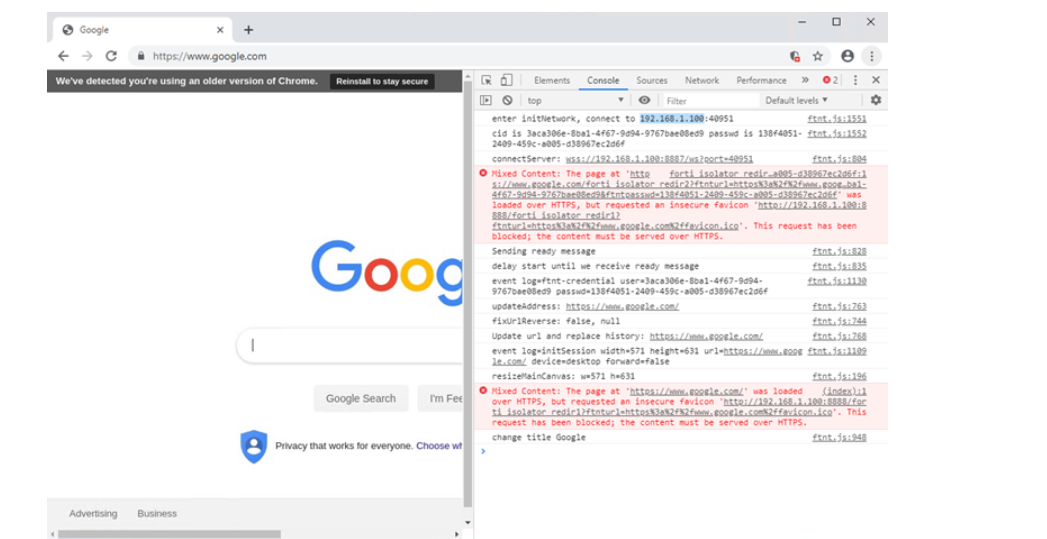Create a live expression with the eye icon
The height and width of the screenshot is (539, 1047).
point(644,100)
